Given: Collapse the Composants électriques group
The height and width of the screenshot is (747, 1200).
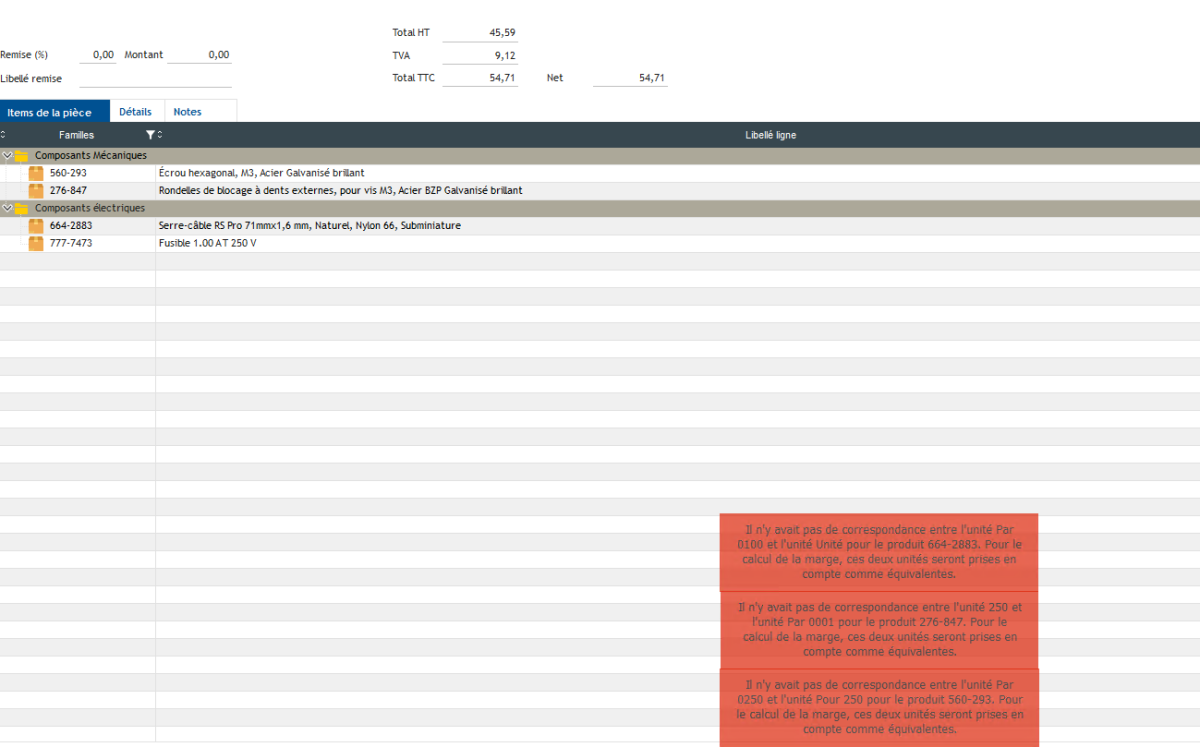Looking at the screenshot, I should (7, 208).
